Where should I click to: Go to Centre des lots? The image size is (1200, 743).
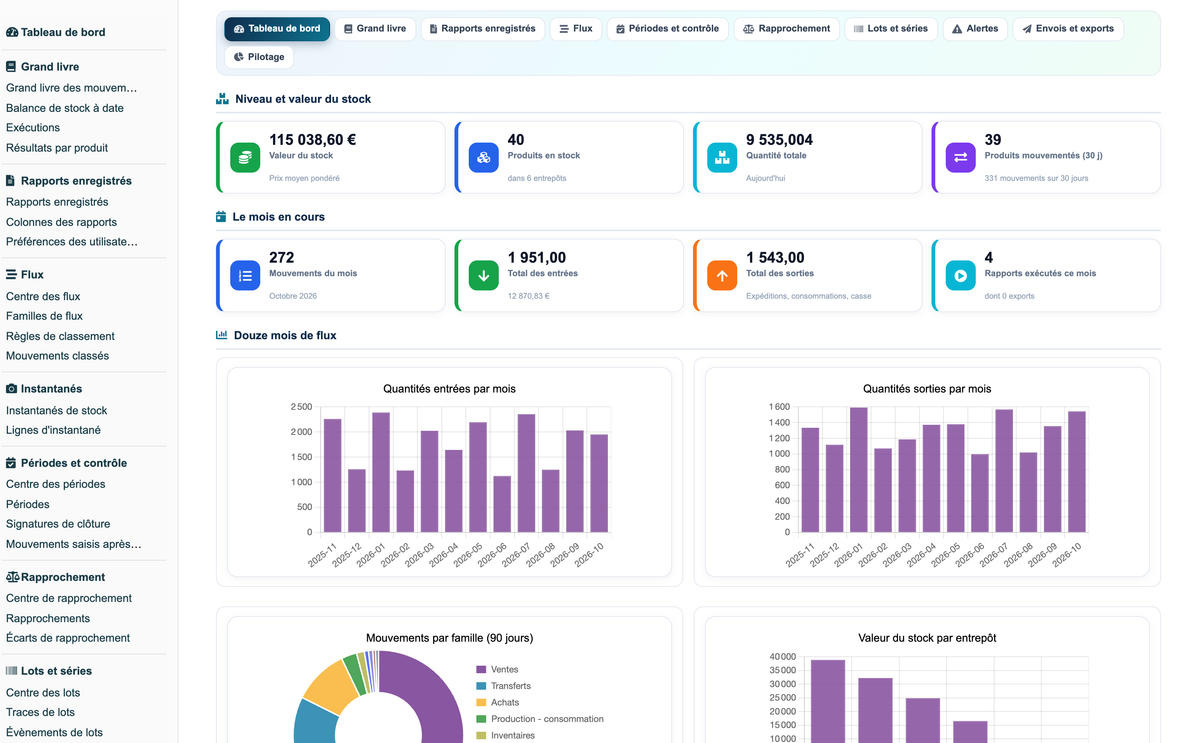[43, 692]
